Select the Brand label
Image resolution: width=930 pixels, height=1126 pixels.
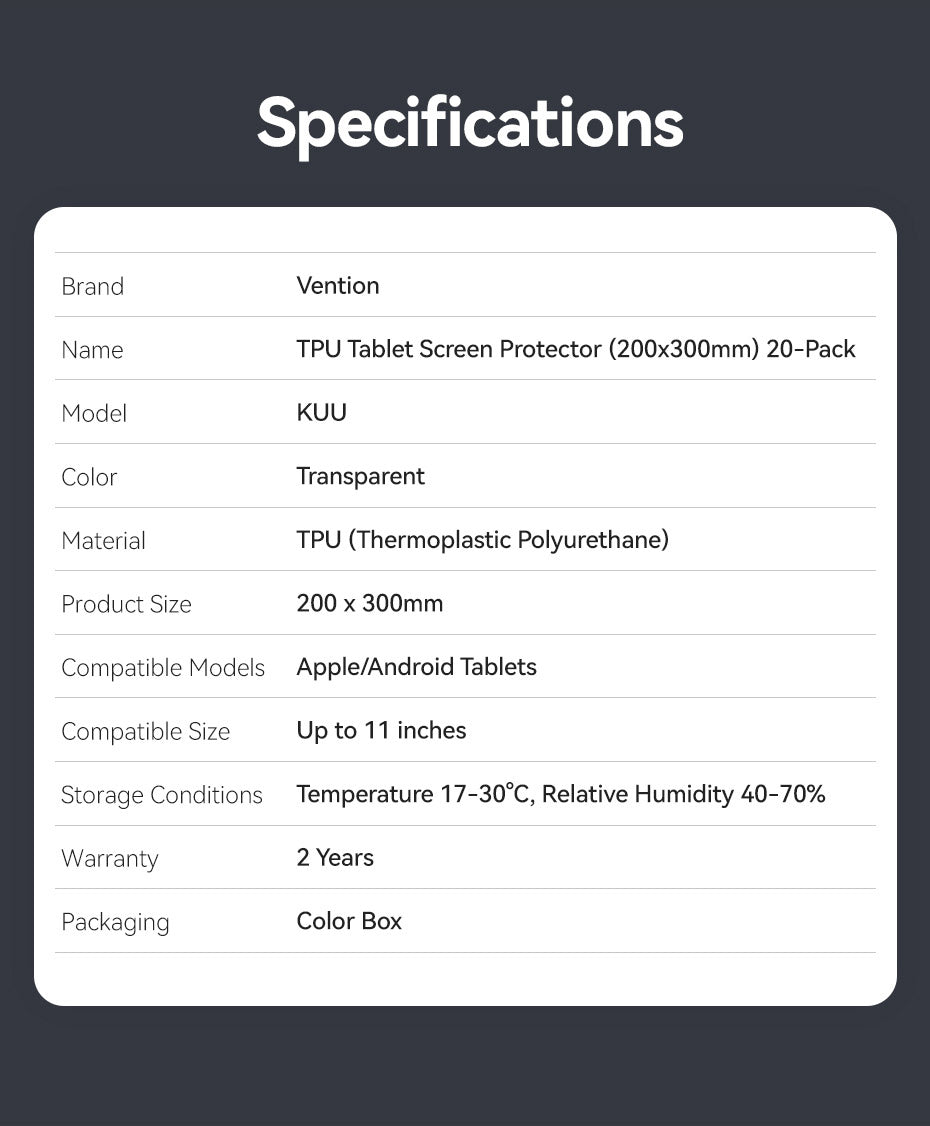coord(93,287)
